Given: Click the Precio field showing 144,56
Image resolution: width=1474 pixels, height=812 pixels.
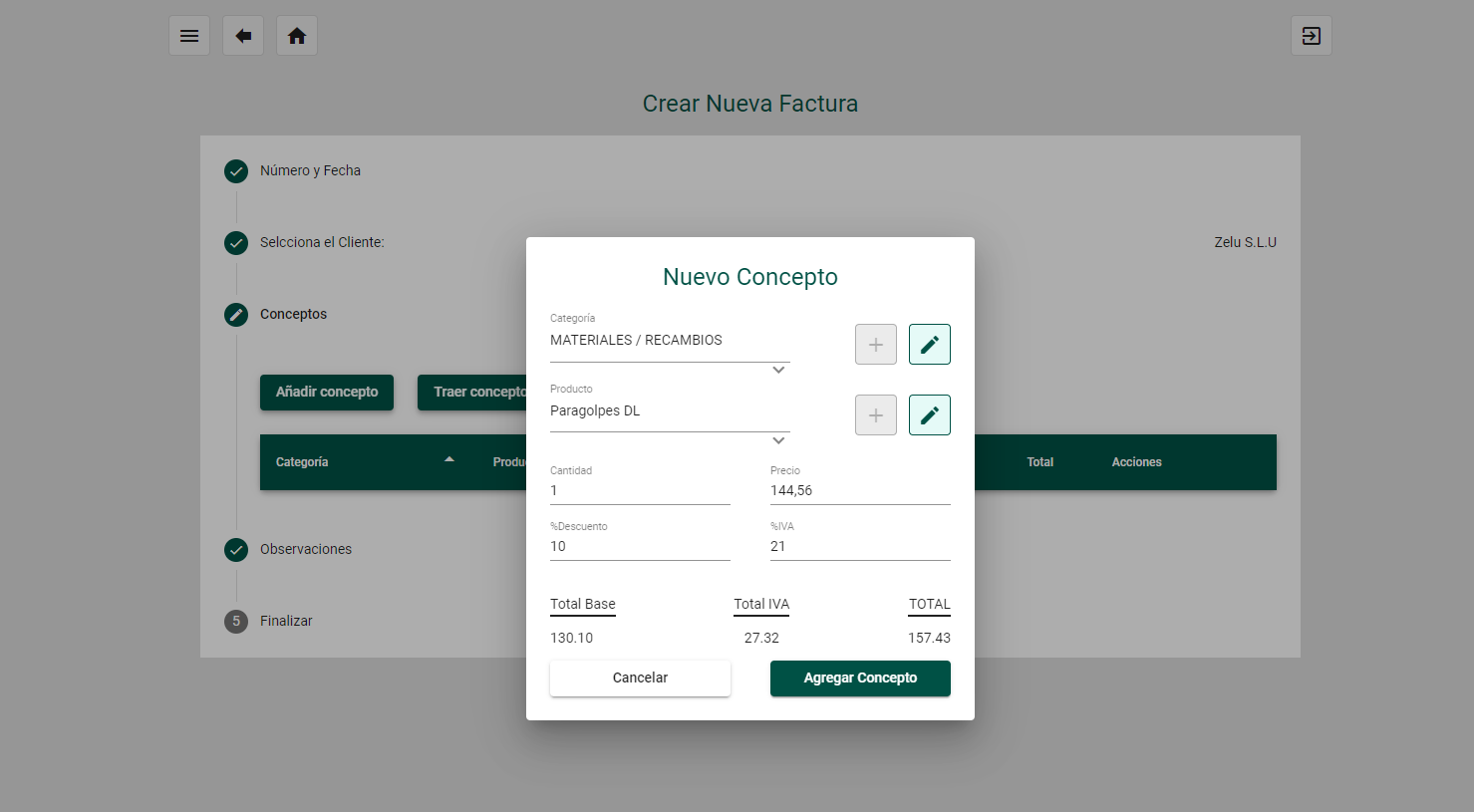Looking at the screenshot, I should [859, 490].
